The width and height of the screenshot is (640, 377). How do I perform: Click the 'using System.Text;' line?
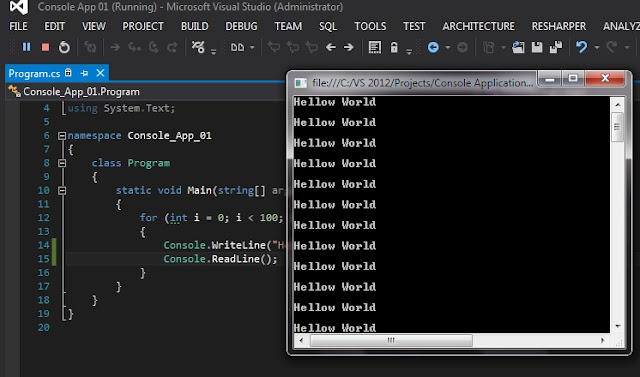[121, 108]
